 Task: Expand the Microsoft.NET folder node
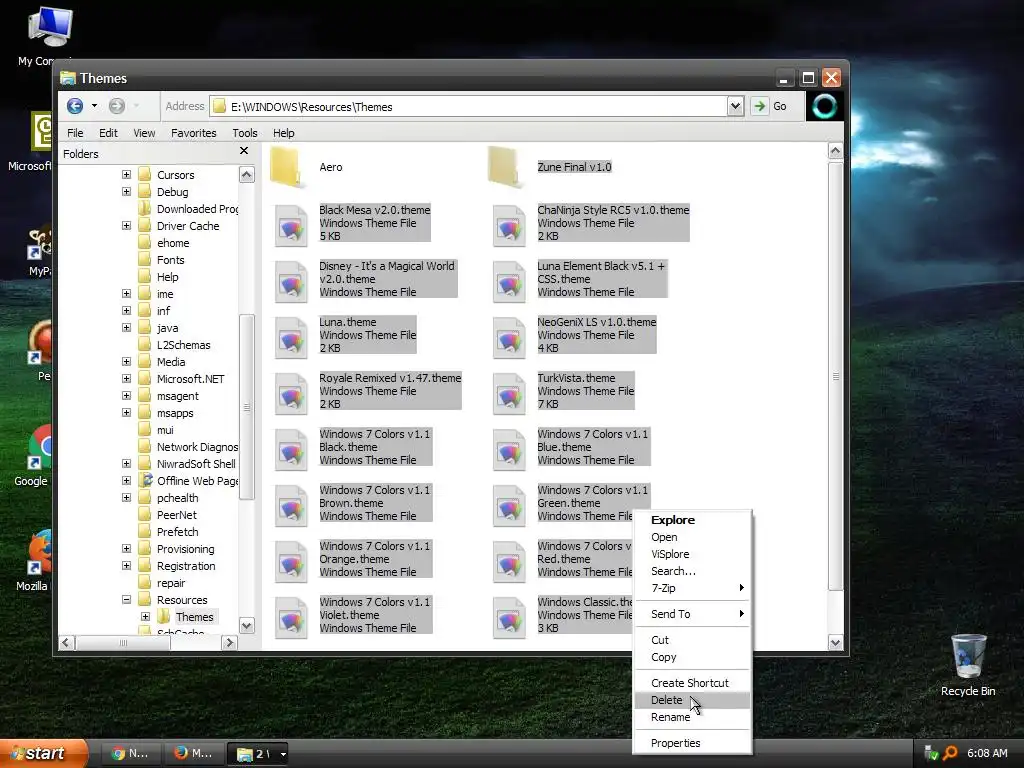(126, 378)
